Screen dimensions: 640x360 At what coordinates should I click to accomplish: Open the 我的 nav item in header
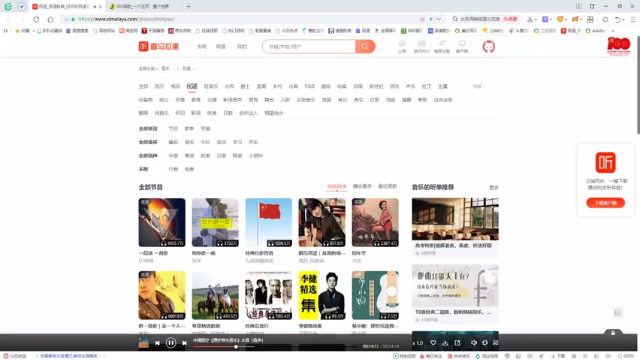(242, 47)
